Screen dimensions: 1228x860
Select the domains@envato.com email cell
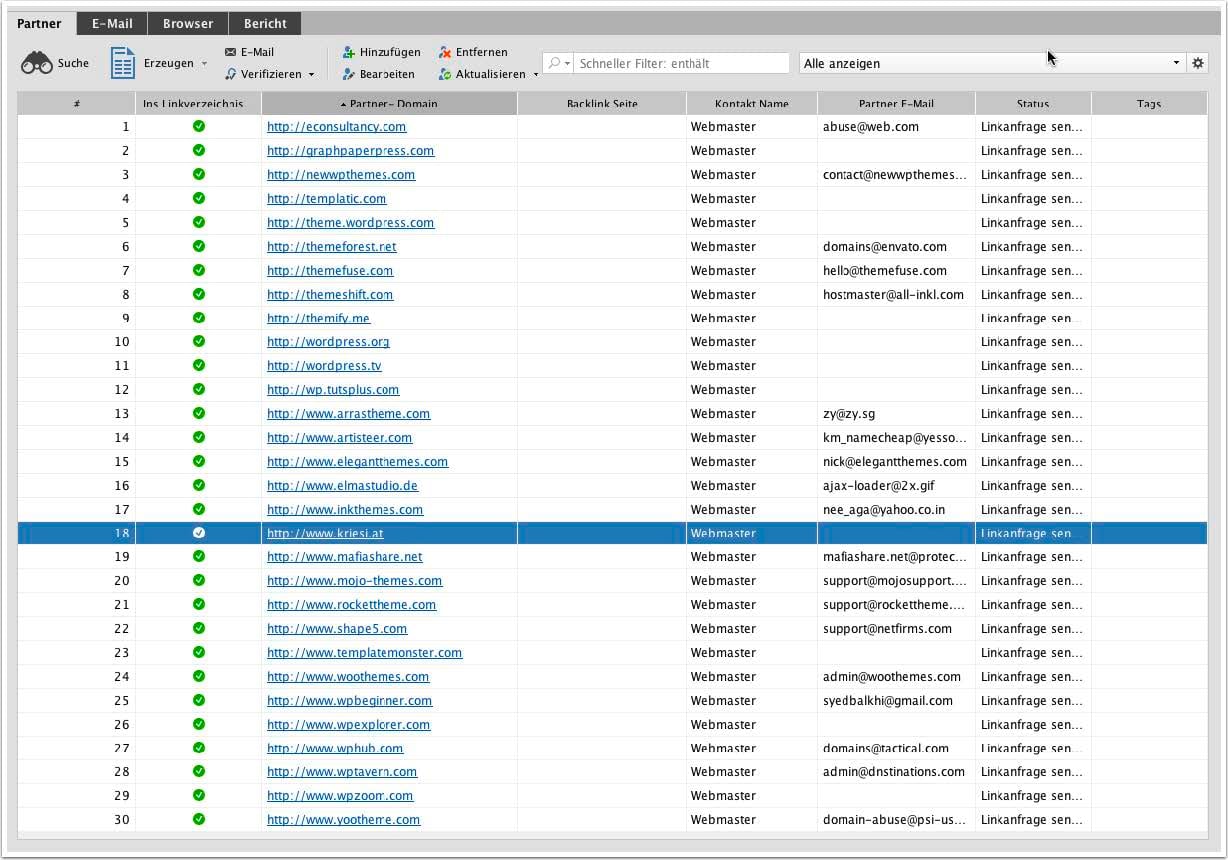tap(896, 246)
